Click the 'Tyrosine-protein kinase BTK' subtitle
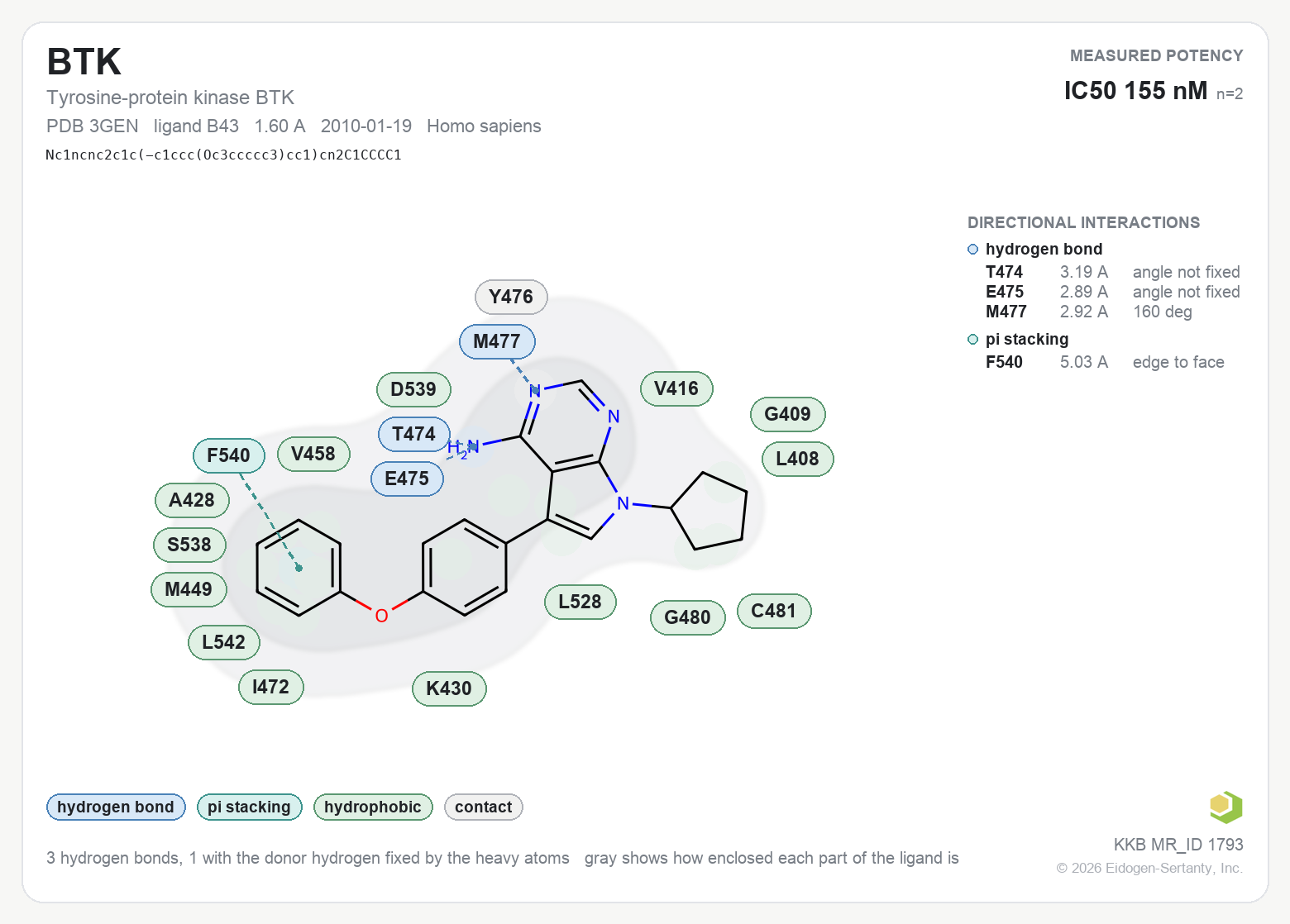Screen dimensions: 1290x924 coord(170,98)
